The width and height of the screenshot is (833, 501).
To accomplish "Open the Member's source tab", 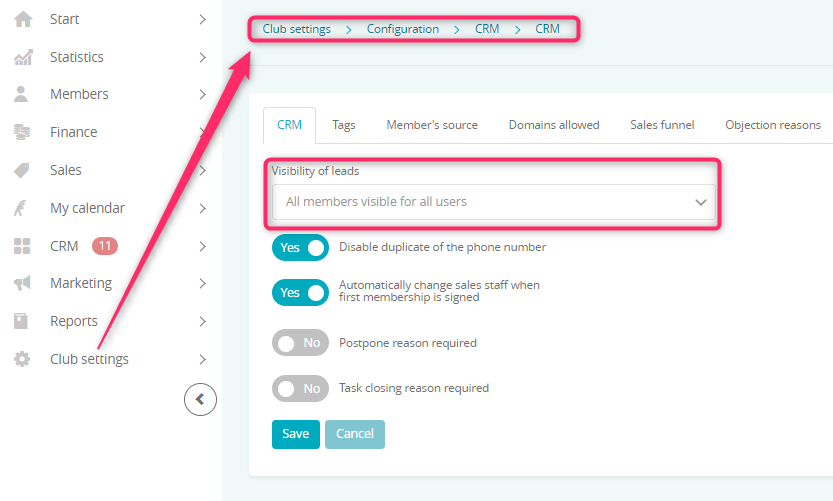I will 432,125.
